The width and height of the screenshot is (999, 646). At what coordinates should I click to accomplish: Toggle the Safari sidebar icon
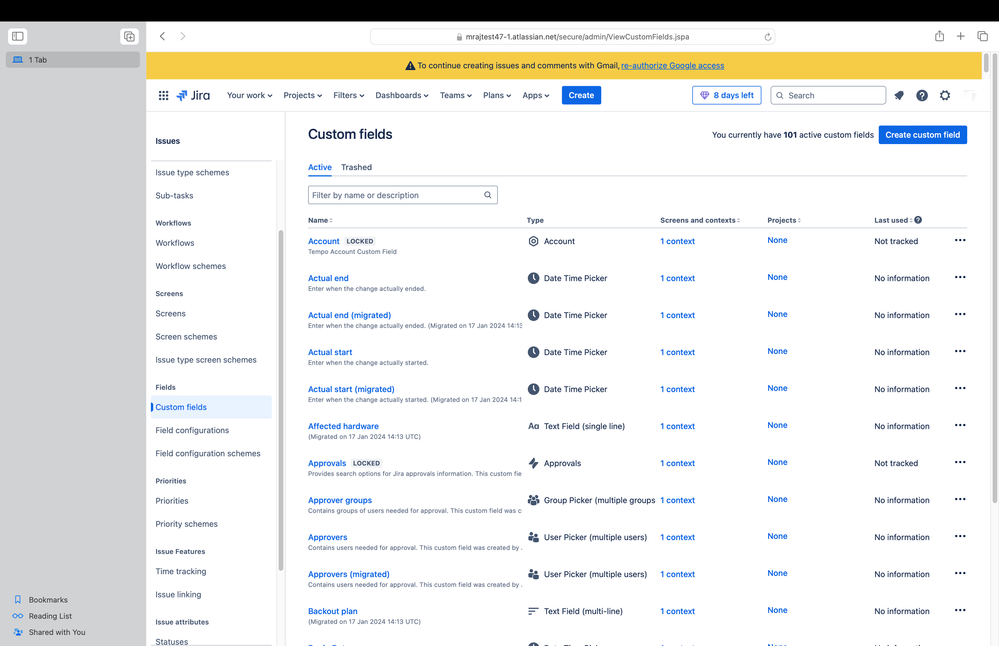[18, 36]
